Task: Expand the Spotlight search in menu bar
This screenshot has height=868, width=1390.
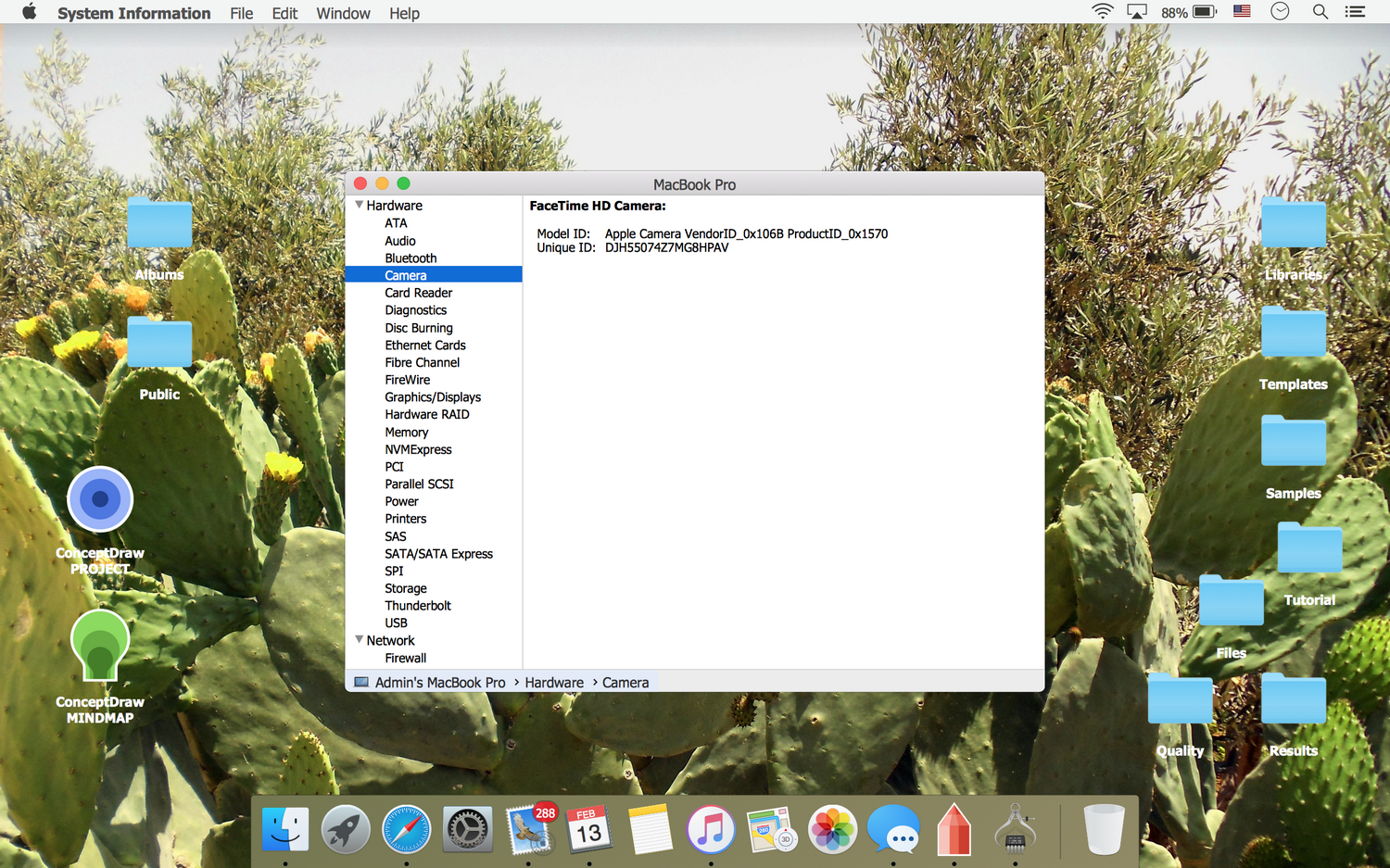Action: point(1320,12)
